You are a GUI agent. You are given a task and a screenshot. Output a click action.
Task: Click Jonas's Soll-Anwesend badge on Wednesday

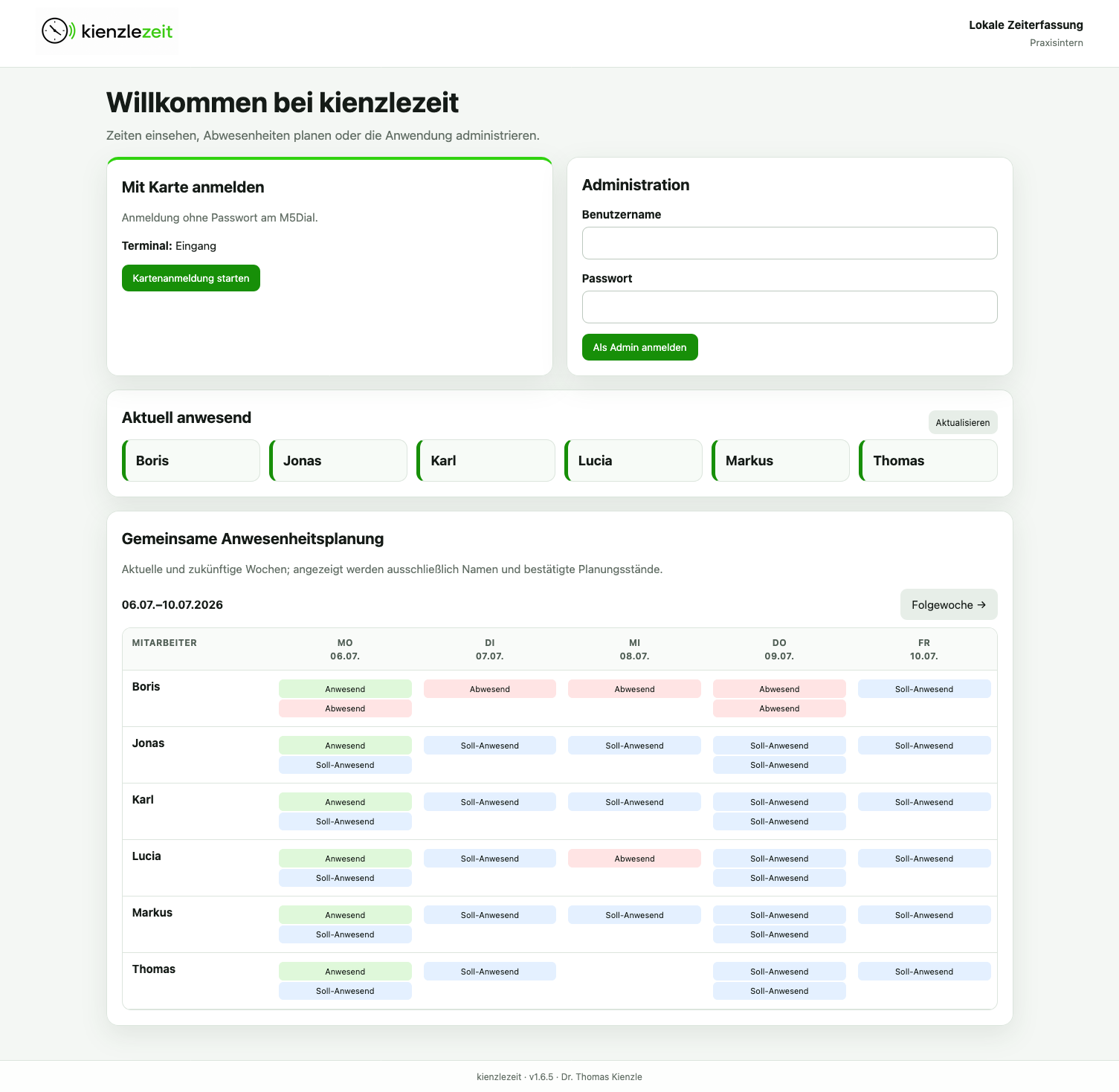click(x=634, y=746)
